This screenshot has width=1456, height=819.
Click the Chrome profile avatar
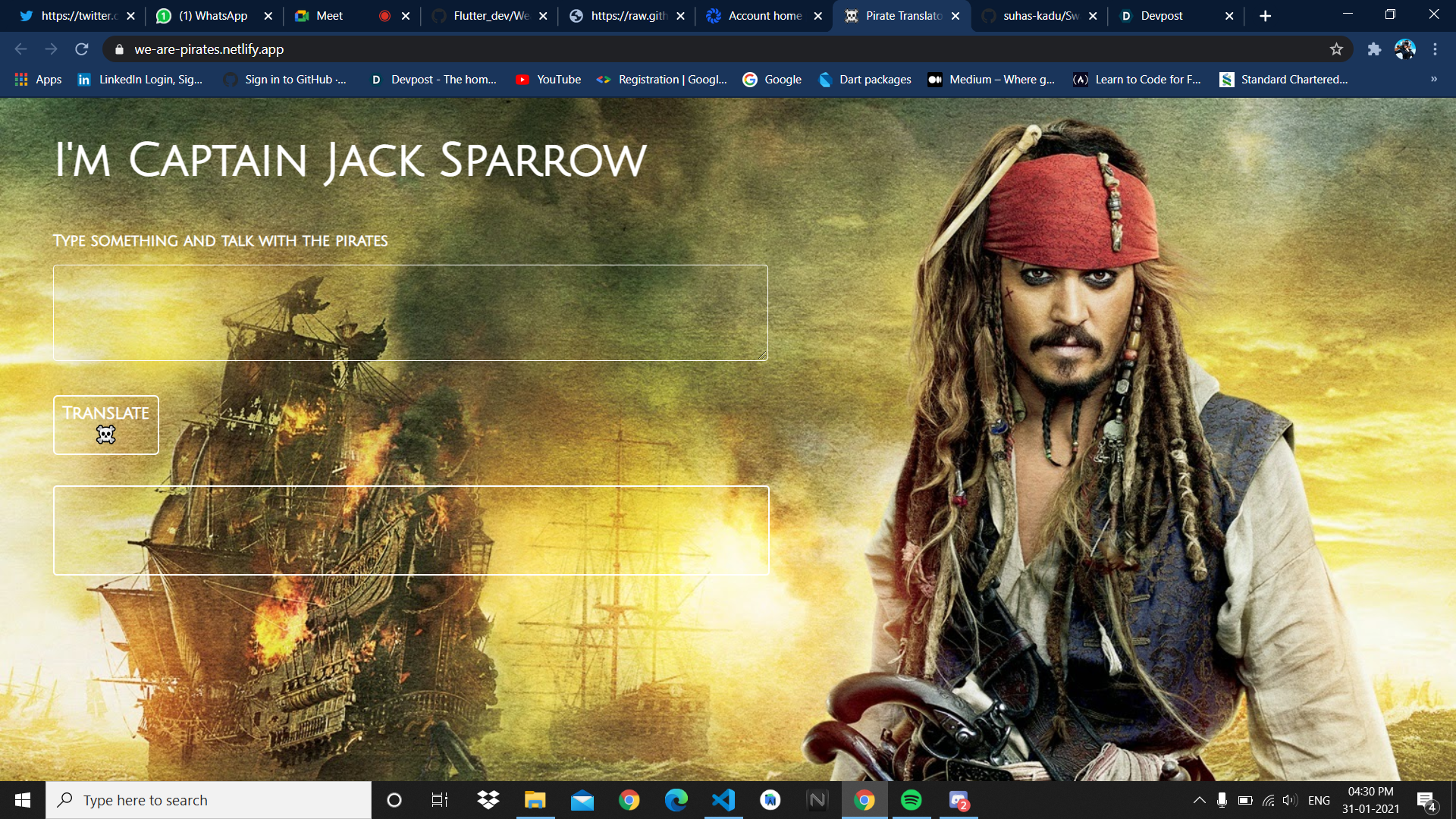coord(1405,49)
